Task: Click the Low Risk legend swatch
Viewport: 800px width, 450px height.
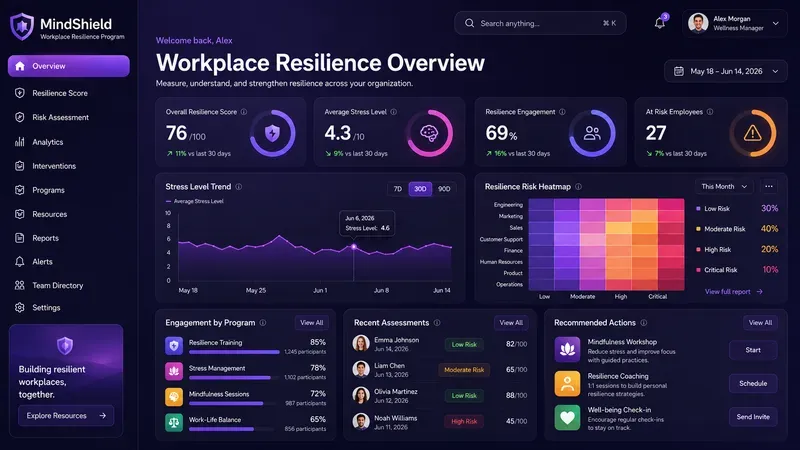Action: [x=698, y=209]
